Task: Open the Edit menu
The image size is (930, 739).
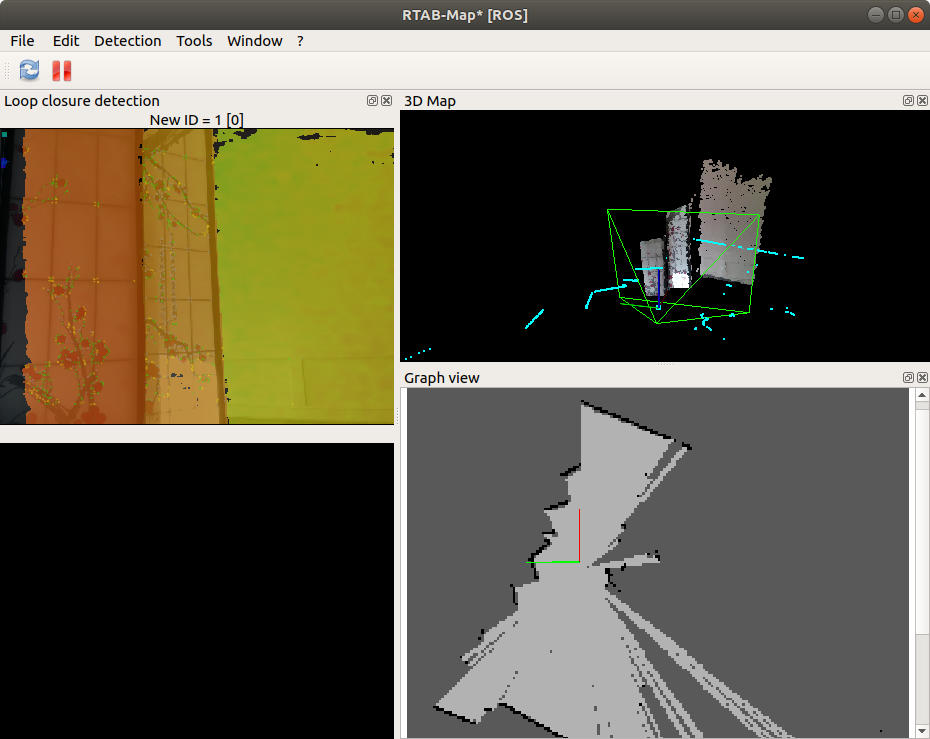Action: click(66, 41)
